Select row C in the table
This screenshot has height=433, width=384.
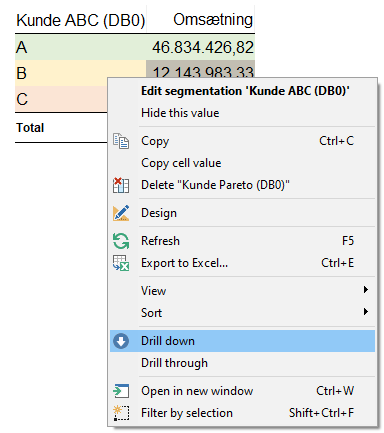pyautogui.click(x=61, y=99)
